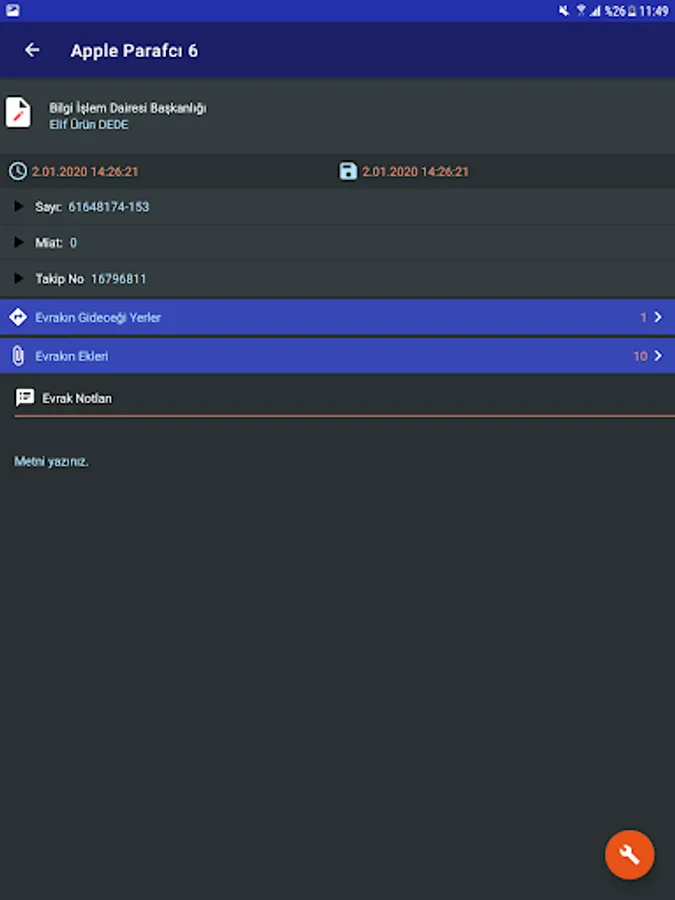Tap the battery indicator in status bar

click(631, 11)
